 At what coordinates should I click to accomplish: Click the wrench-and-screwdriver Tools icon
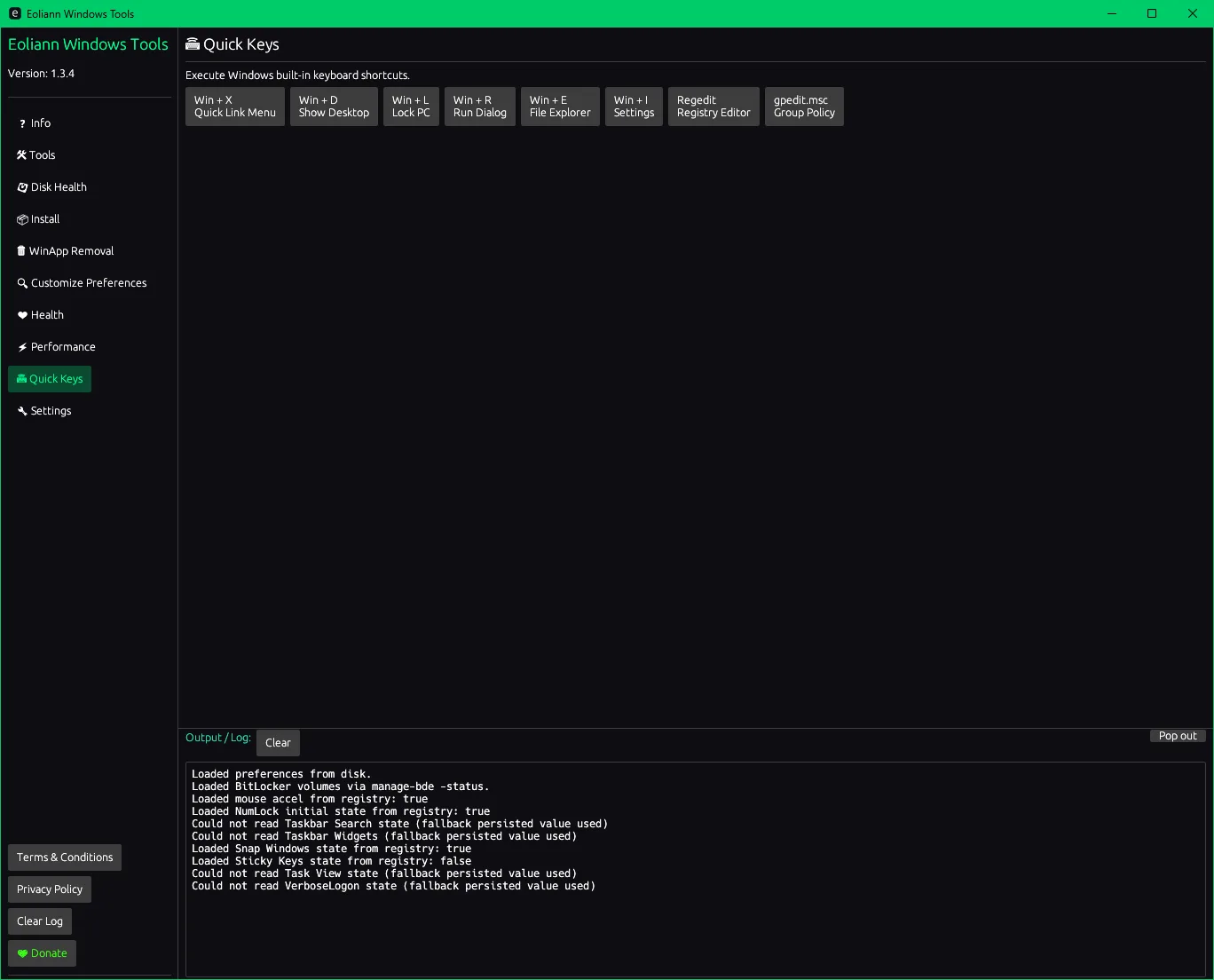[x=21, y=155]
